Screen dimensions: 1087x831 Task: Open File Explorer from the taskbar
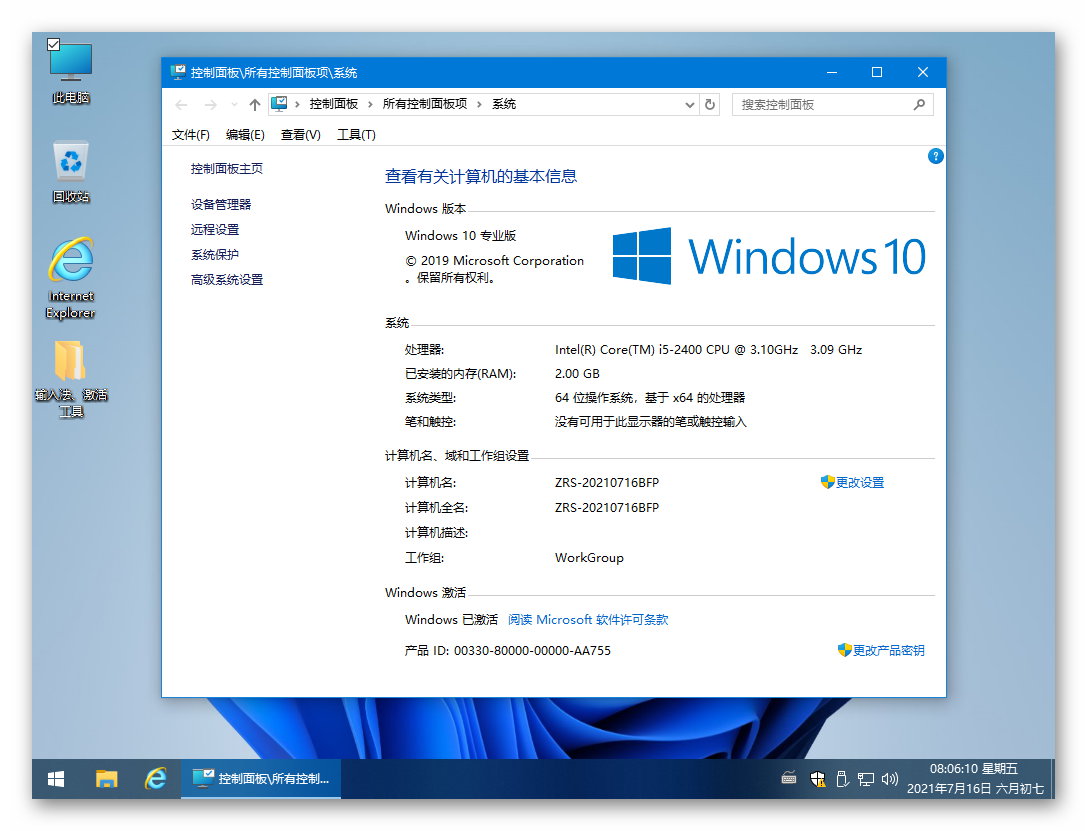(x=106, y=779)
